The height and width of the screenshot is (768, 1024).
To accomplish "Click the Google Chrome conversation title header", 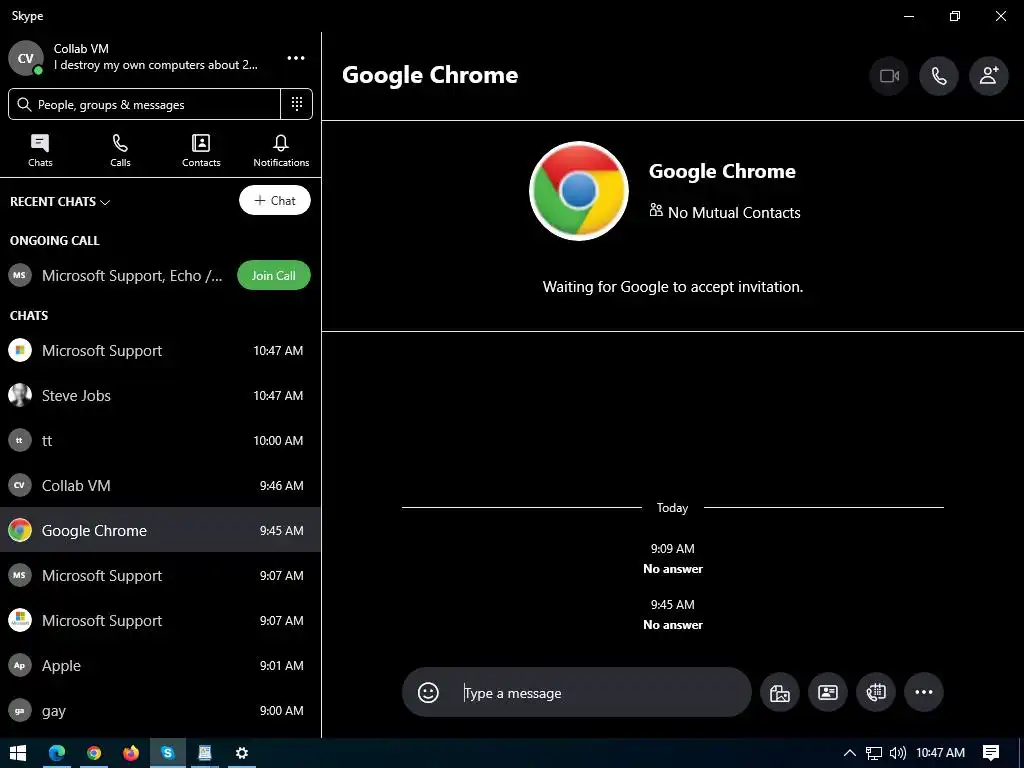I will point(430,75).
